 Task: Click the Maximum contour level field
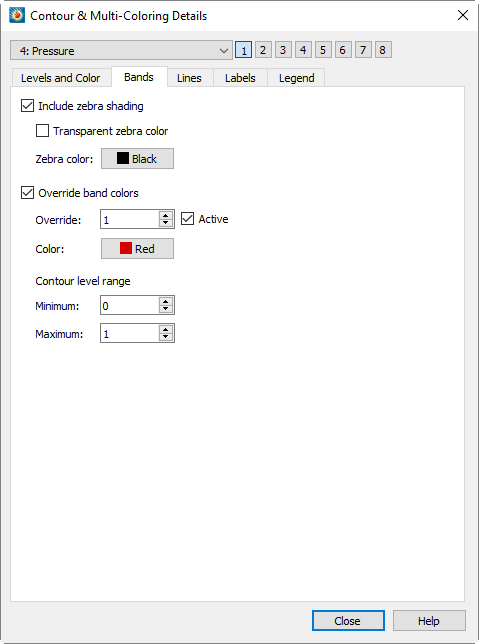click(x=129, y=334)
